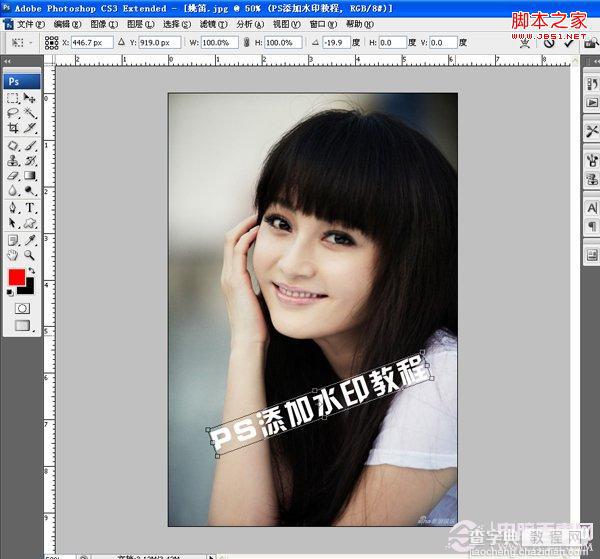Cancel the transform with the no-entry button
The image size is (600, 559).
tap(549, 43)
